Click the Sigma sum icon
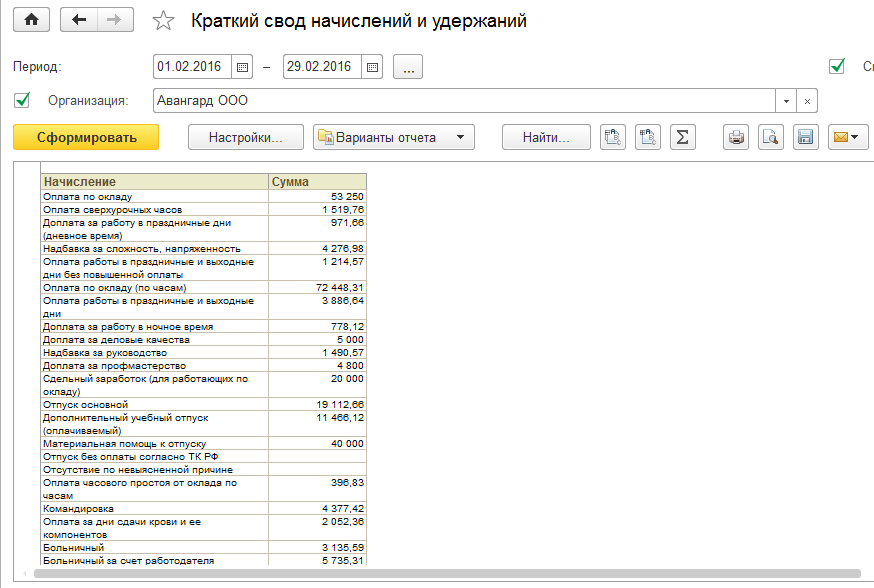The width and height of the screenshot is (874, 588). point(682,137)
